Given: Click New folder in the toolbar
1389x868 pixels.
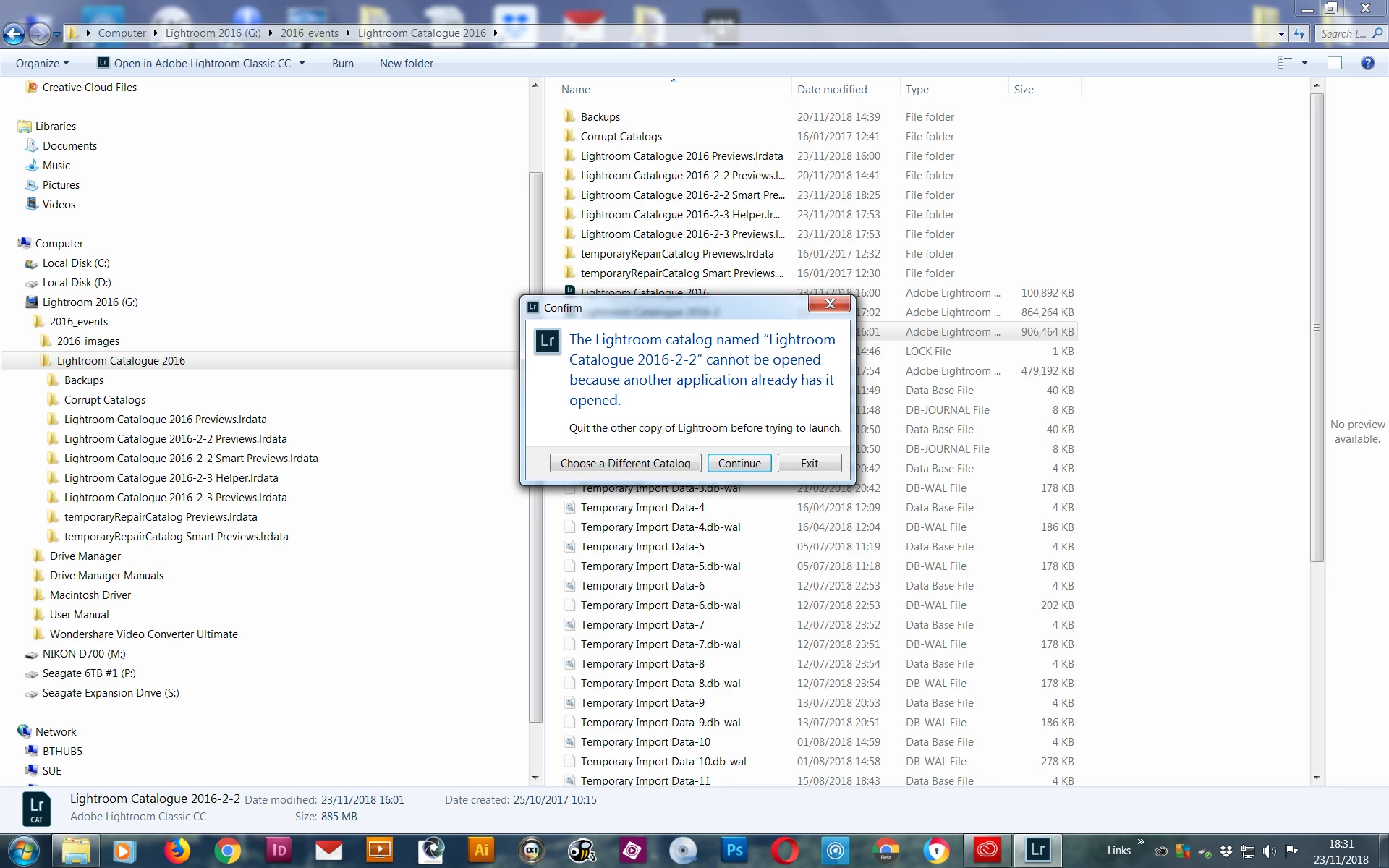Looking at the screenshot, I should [406, 64].
